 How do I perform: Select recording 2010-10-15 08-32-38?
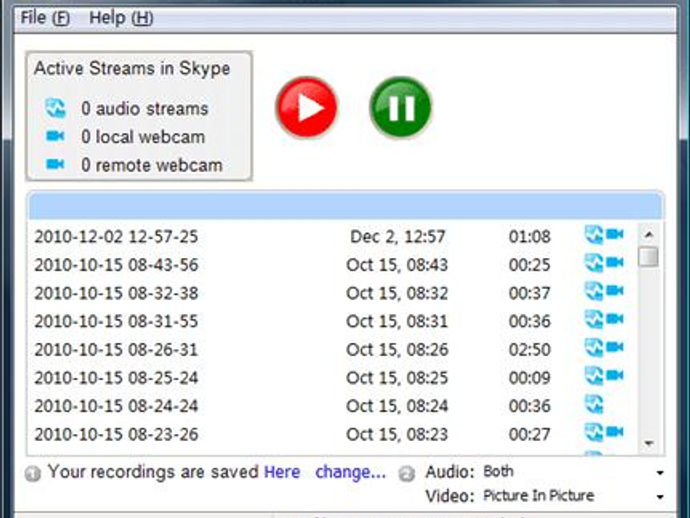coord(334,293)
